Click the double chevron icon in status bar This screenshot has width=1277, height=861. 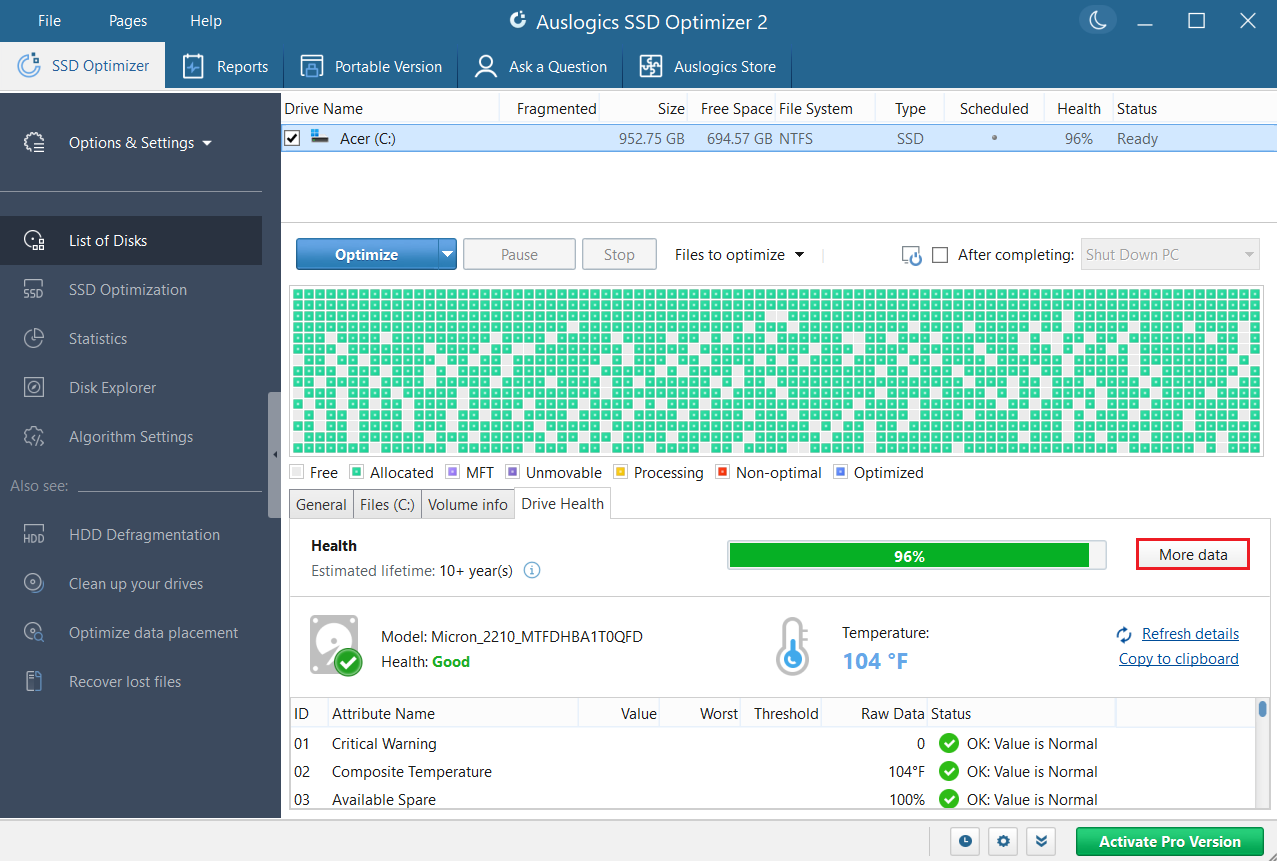(x=1041, y=841)
